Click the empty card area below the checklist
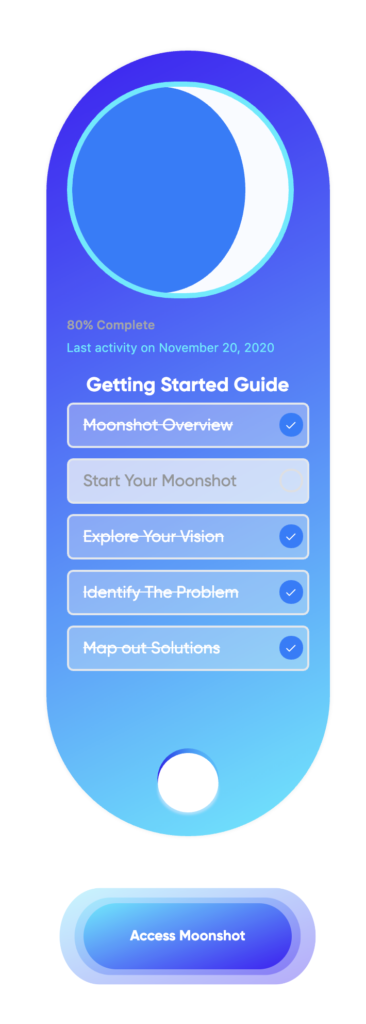 [188, 709]
